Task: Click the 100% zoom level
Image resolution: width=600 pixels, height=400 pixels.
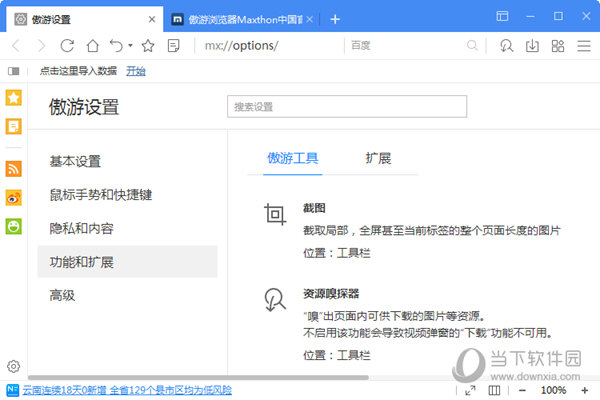Action: 553,390
